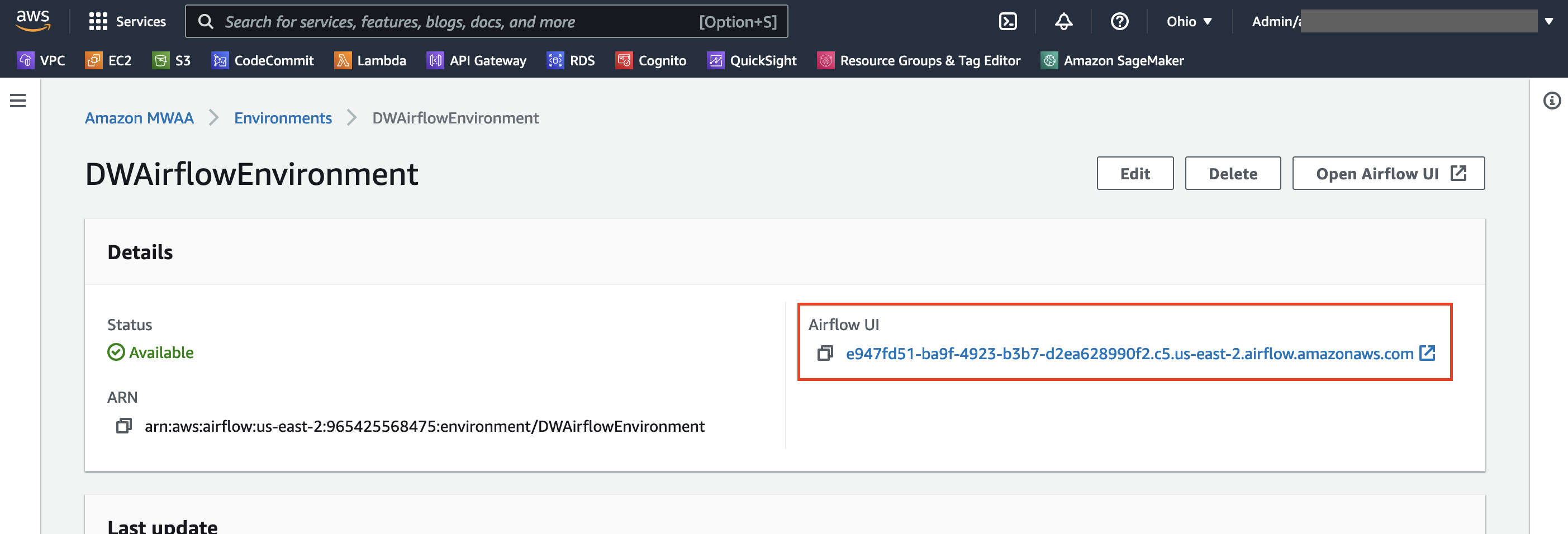Click the Lambda shortcut icon

[343, 60]
